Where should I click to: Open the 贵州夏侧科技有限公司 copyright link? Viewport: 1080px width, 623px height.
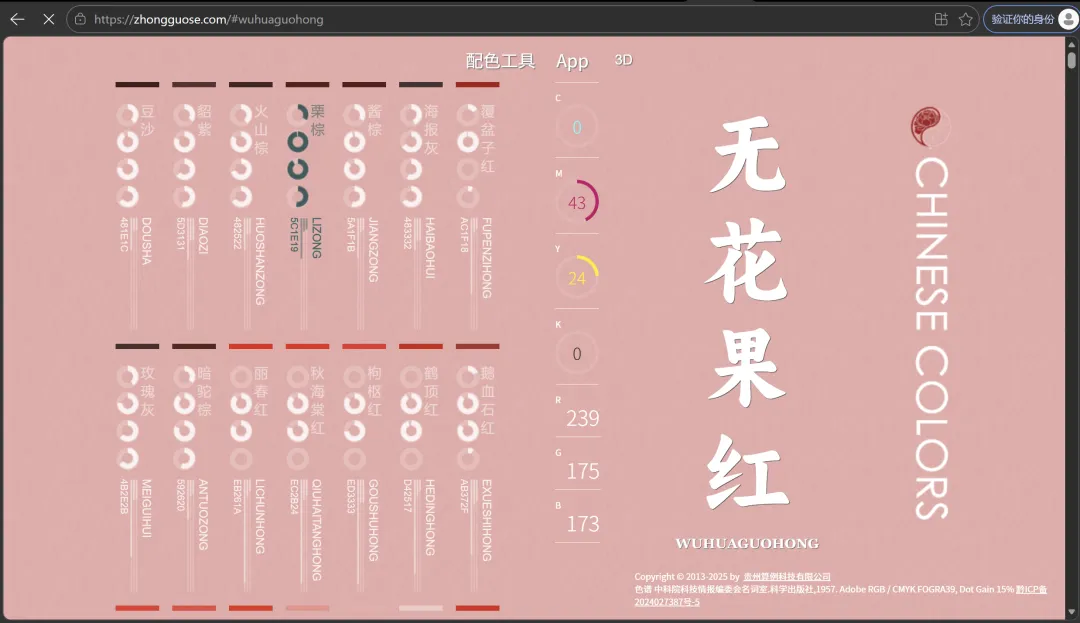[x=787, y=577]
